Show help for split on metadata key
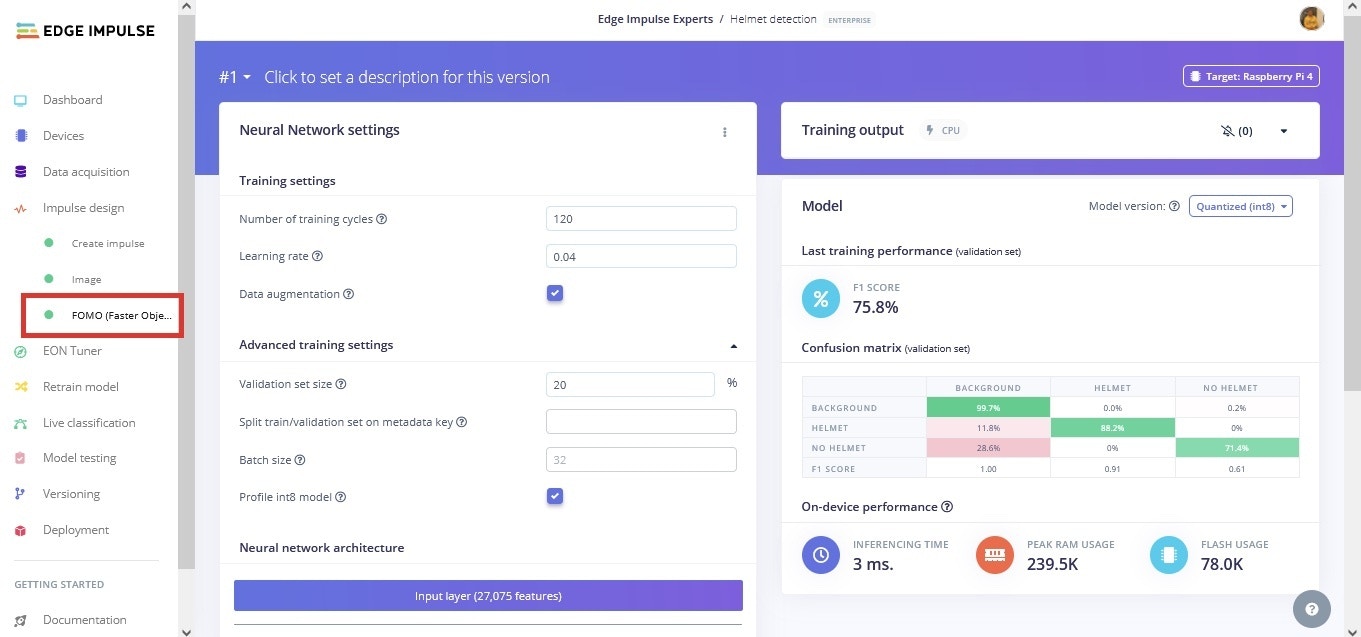 coord(461,422)
